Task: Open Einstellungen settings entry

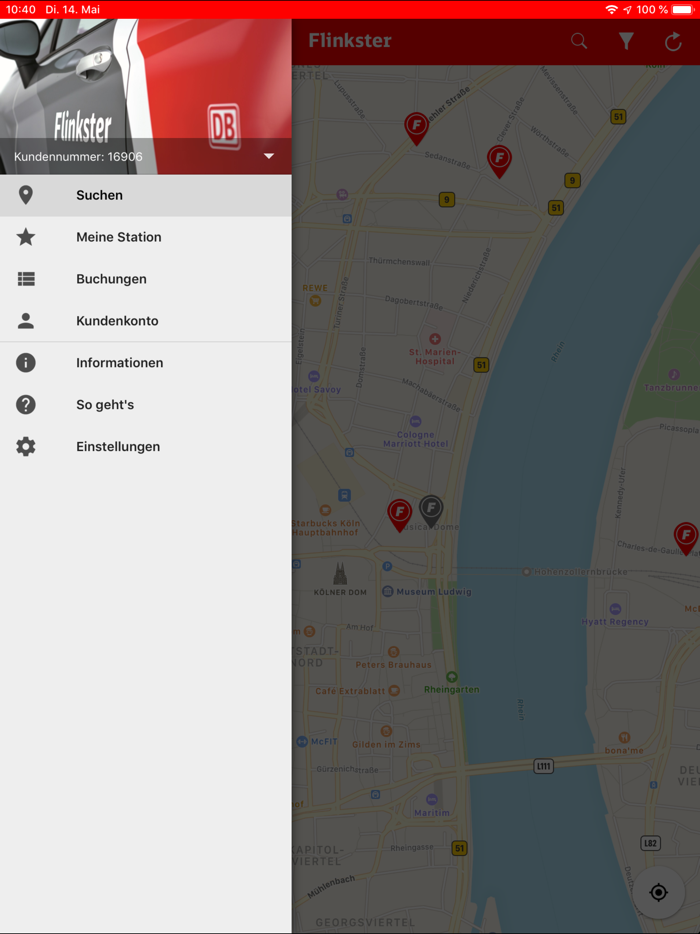Action: pos(146,447)
